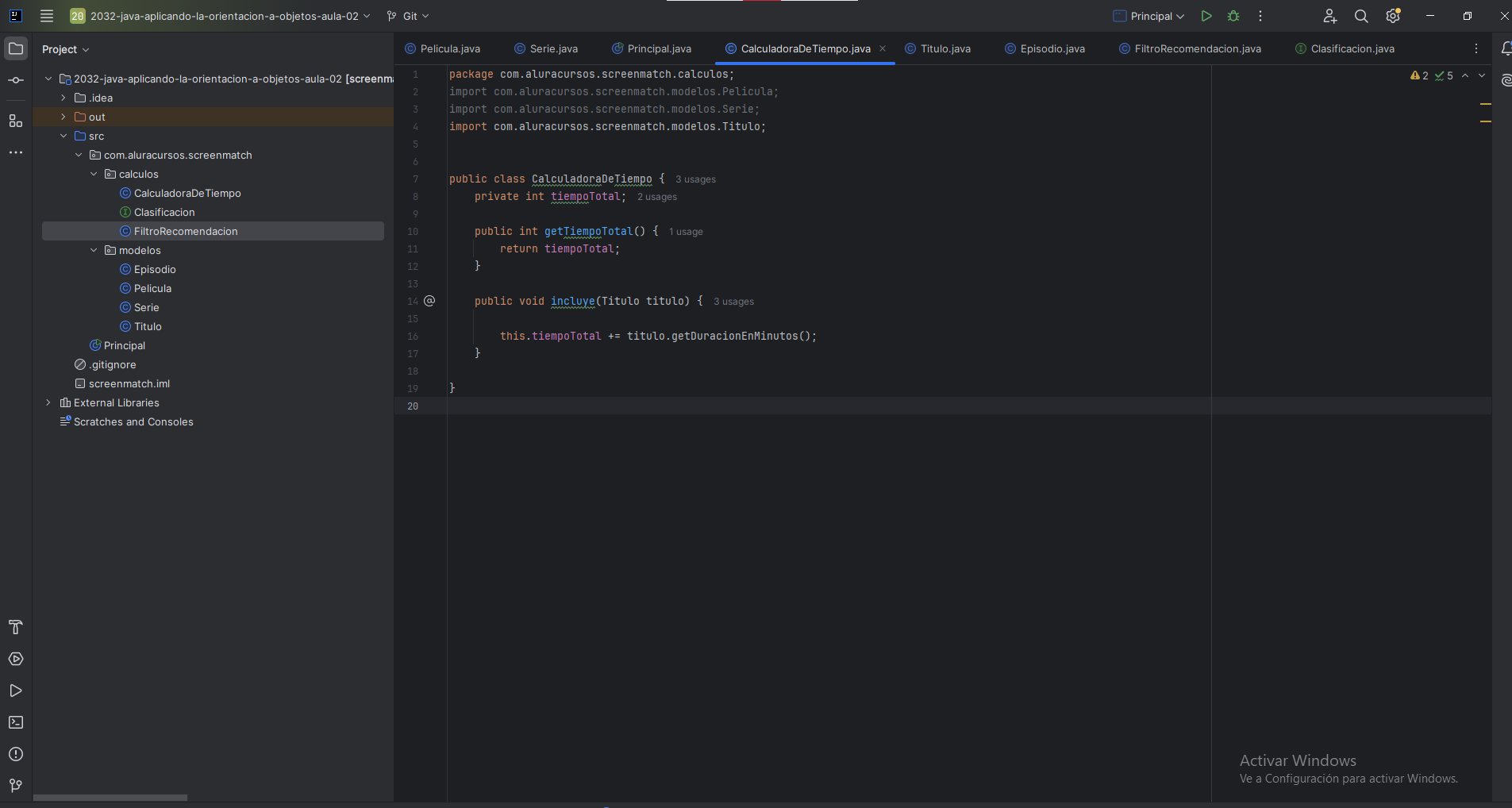Collapse the root project folder
The height and width of the screenshot is (808, 1512).
click(48, 79)
